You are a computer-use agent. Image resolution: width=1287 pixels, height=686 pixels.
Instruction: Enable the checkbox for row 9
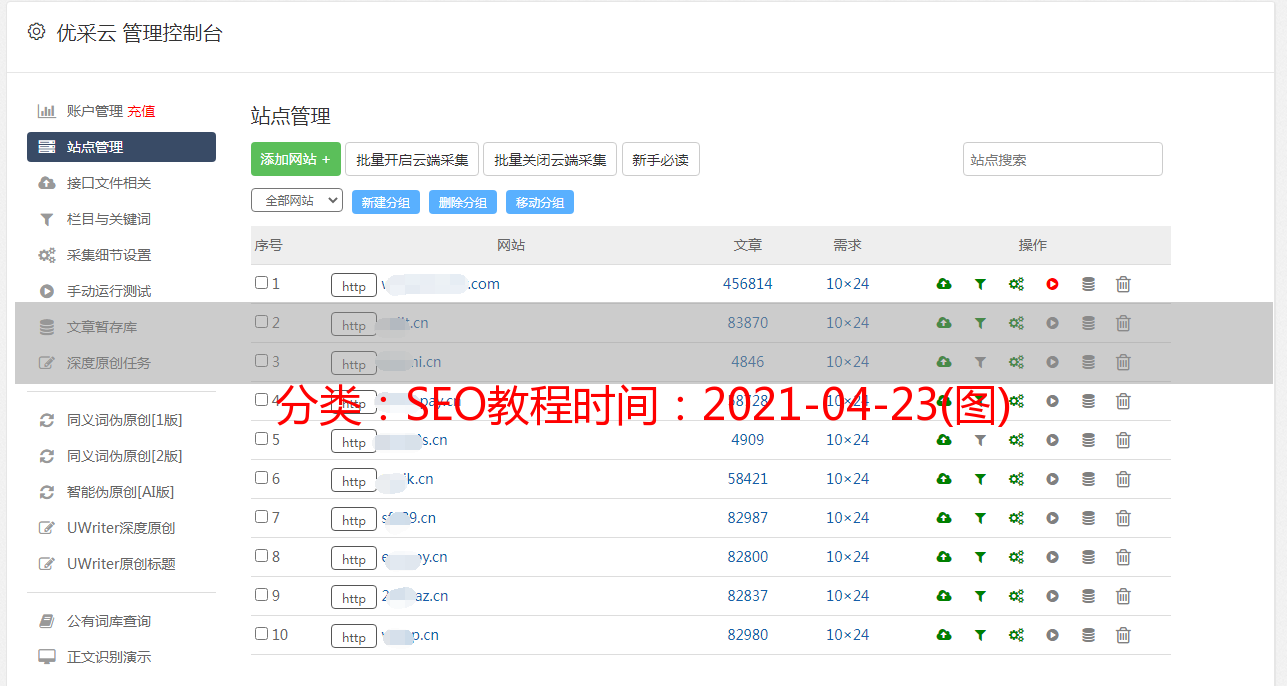point(261,595)
